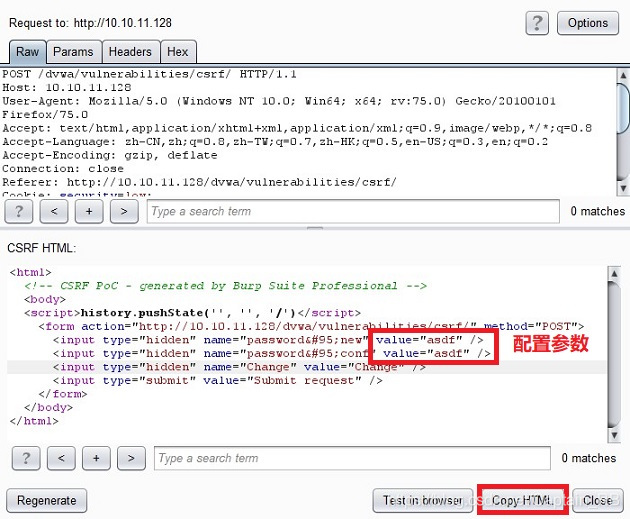Click the Copy HTML button
Image resolution: width=630 pixels, height=519 pixels.
523,501
